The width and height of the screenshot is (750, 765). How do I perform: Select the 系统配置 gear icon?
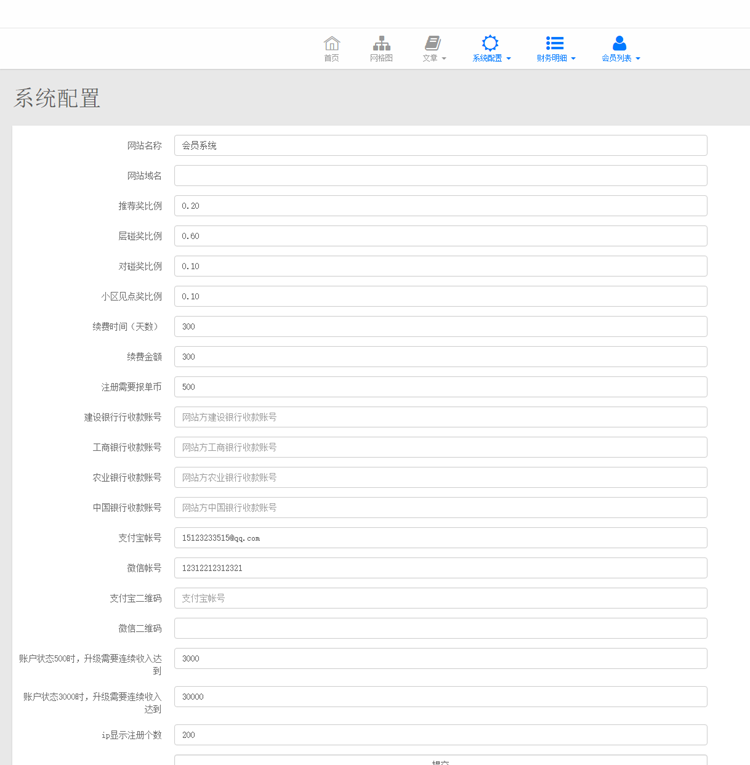tap(490, 43)
